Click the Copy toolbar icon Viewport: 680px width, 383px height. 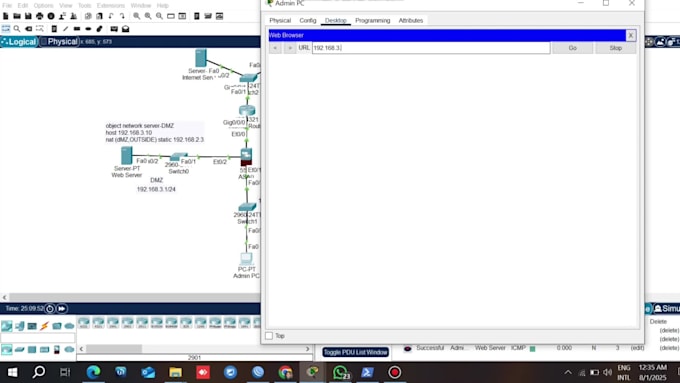click(88, 16)
